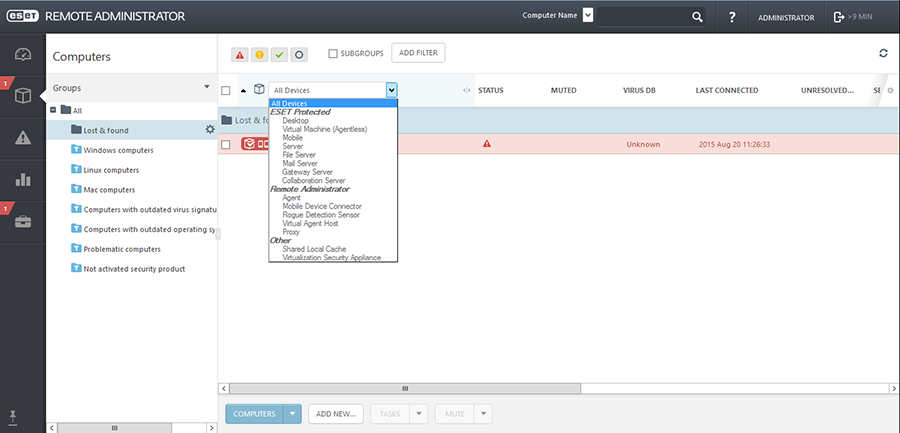Open the Computer Name search type dropdown

(x=588, y=16)
